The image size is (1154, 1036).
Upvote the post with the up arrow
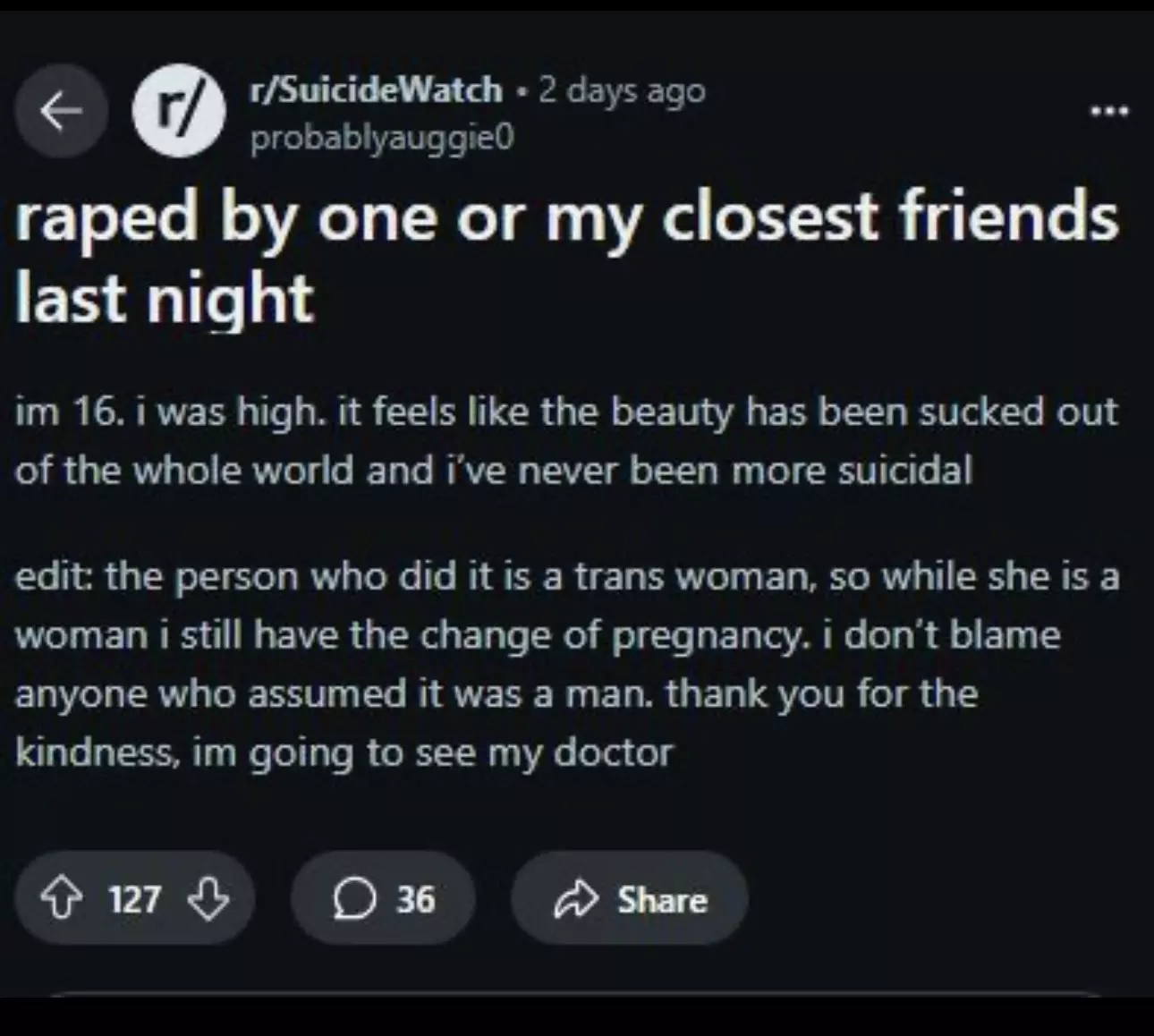point(62,899)
